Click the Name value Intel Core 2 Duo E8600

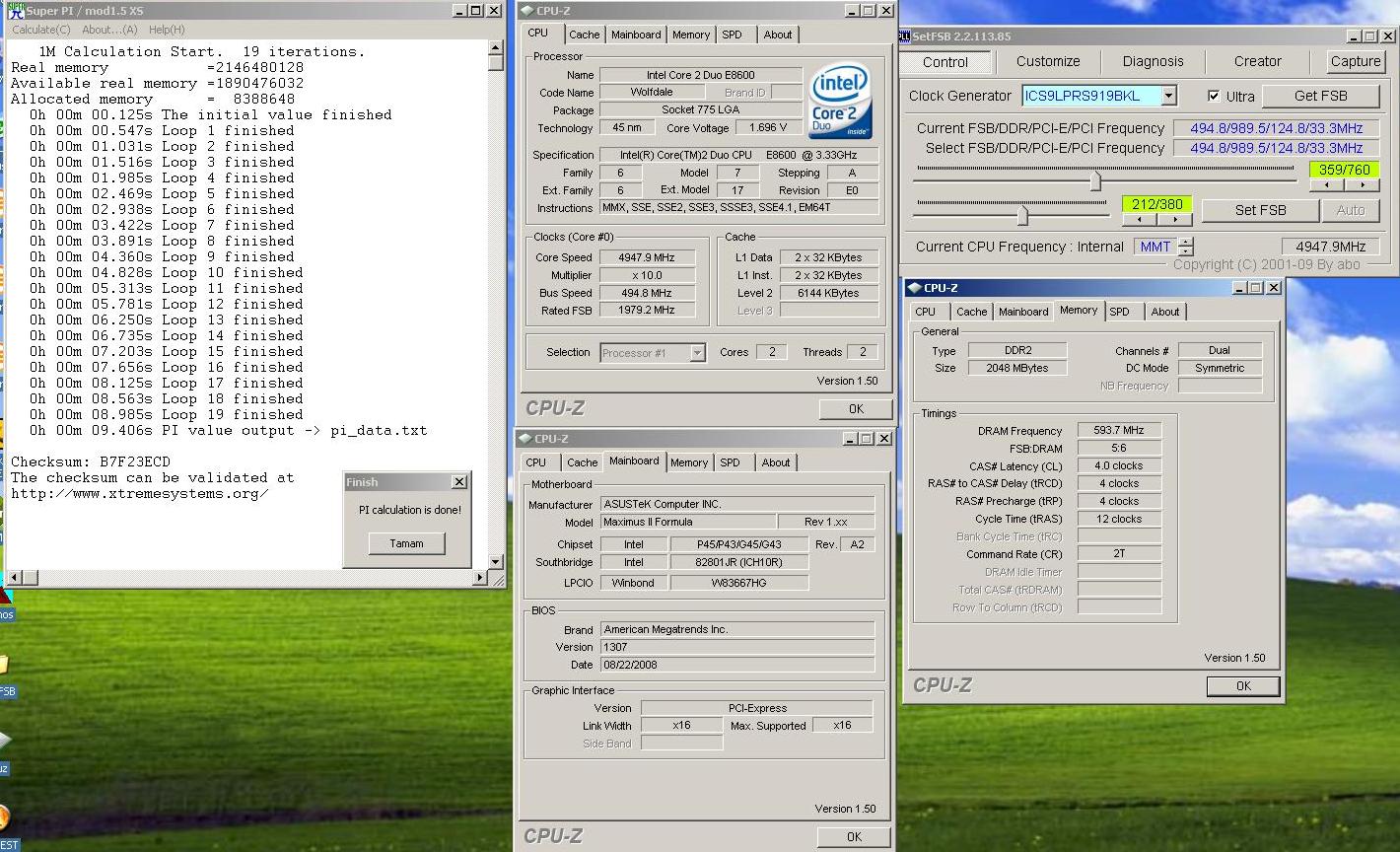700,75
